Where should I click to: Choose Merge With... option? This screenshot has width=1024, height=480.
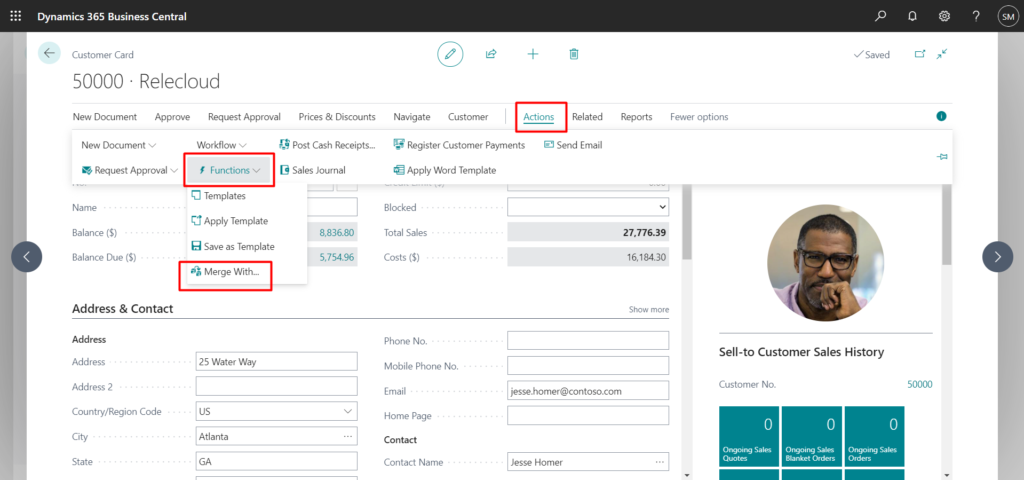coord(225,272)
